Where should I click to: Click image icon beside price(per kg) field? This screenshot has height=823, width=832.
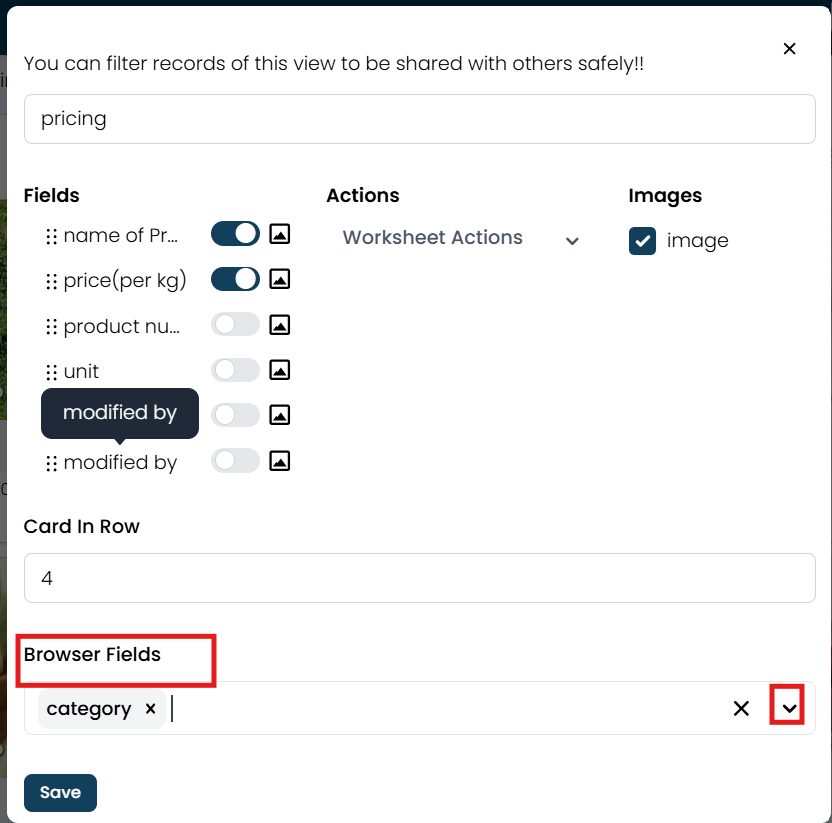point(279,279)
